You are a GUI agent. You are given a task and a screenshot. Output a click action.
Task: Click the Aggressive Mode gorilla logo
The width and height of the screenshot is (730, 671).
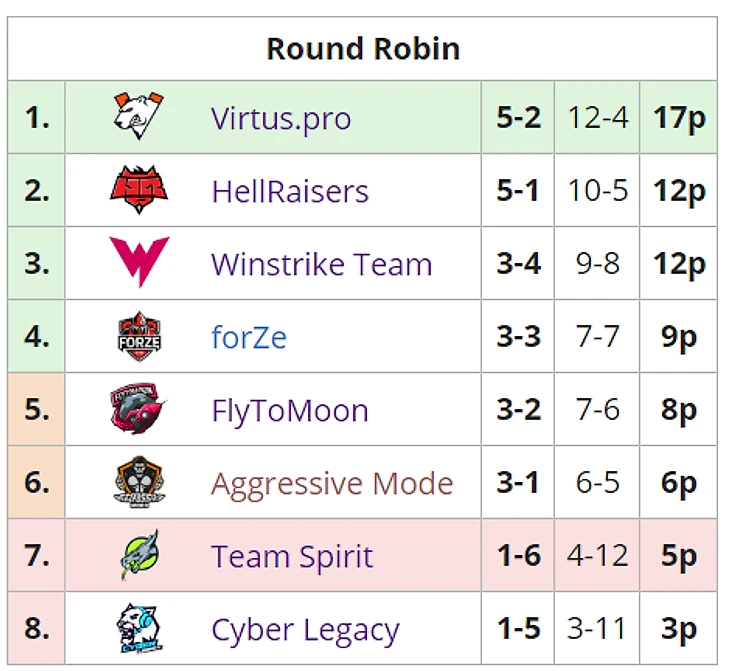point(139,483)
